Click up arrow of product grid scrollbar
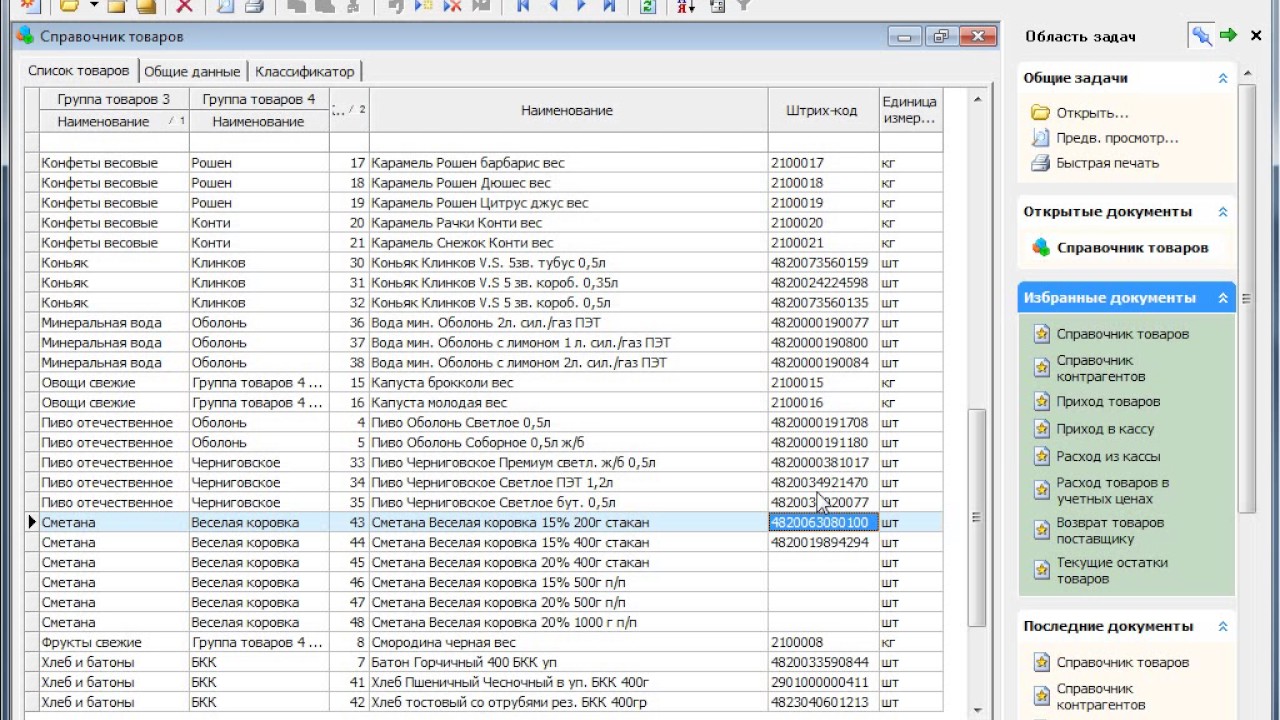Image resolution: width=1280 pixels, height=720 pixels. point(977,99)
